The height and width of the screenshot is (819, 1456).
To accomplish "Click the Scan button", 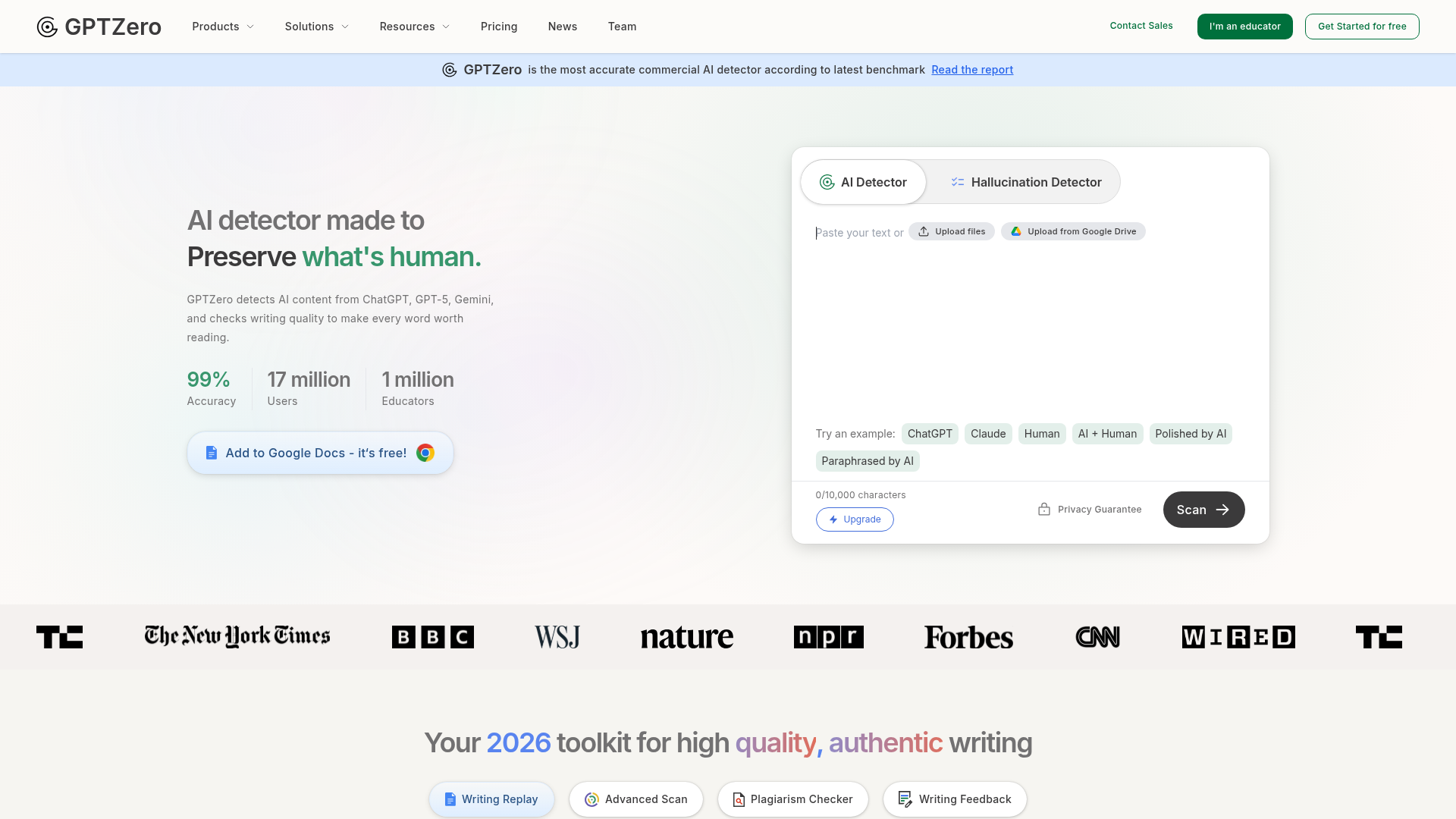I will [x=1203, y=510].
